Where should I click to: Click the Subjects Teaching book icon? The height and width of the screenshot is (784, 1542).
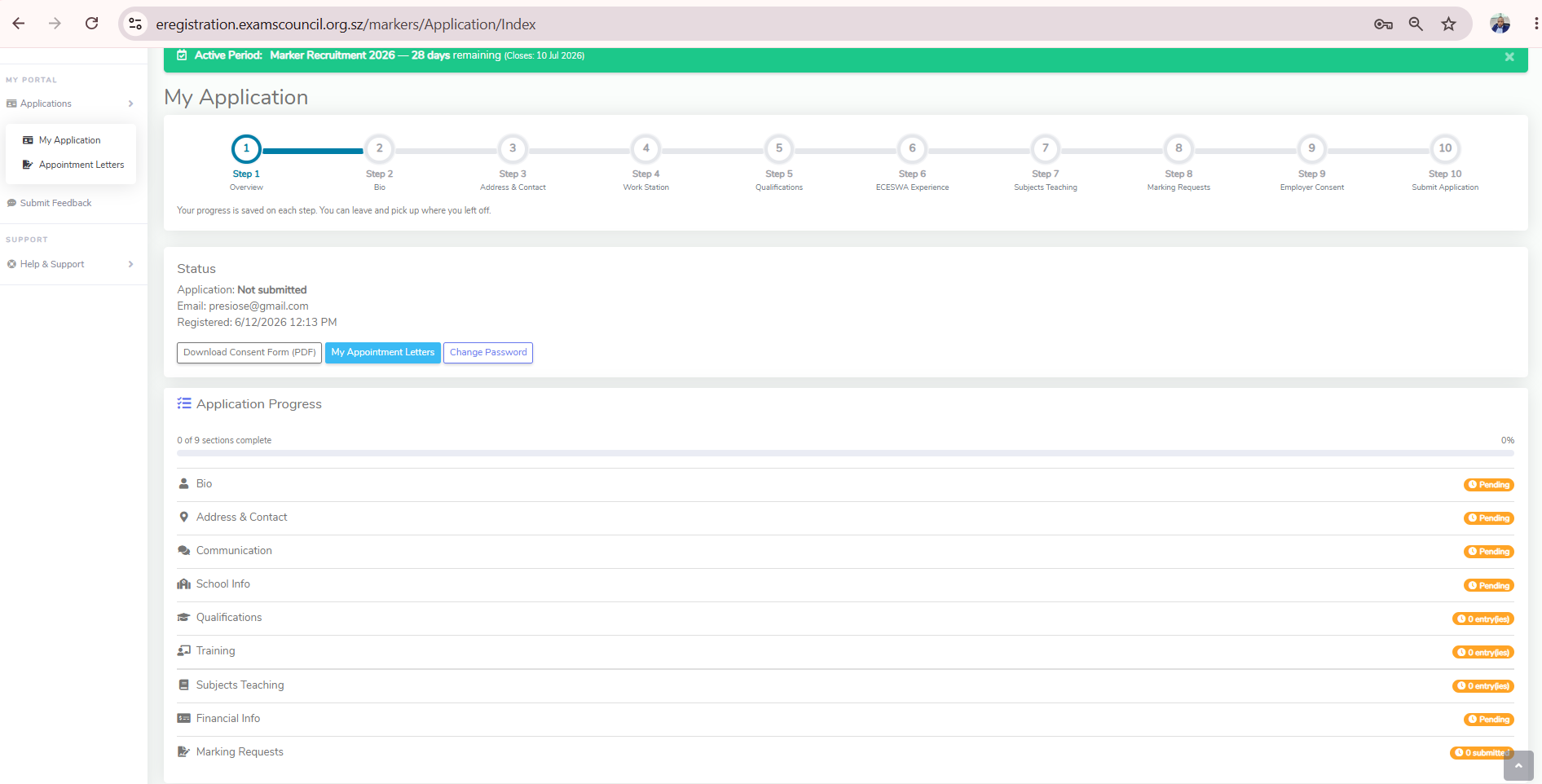click(184, 685)
